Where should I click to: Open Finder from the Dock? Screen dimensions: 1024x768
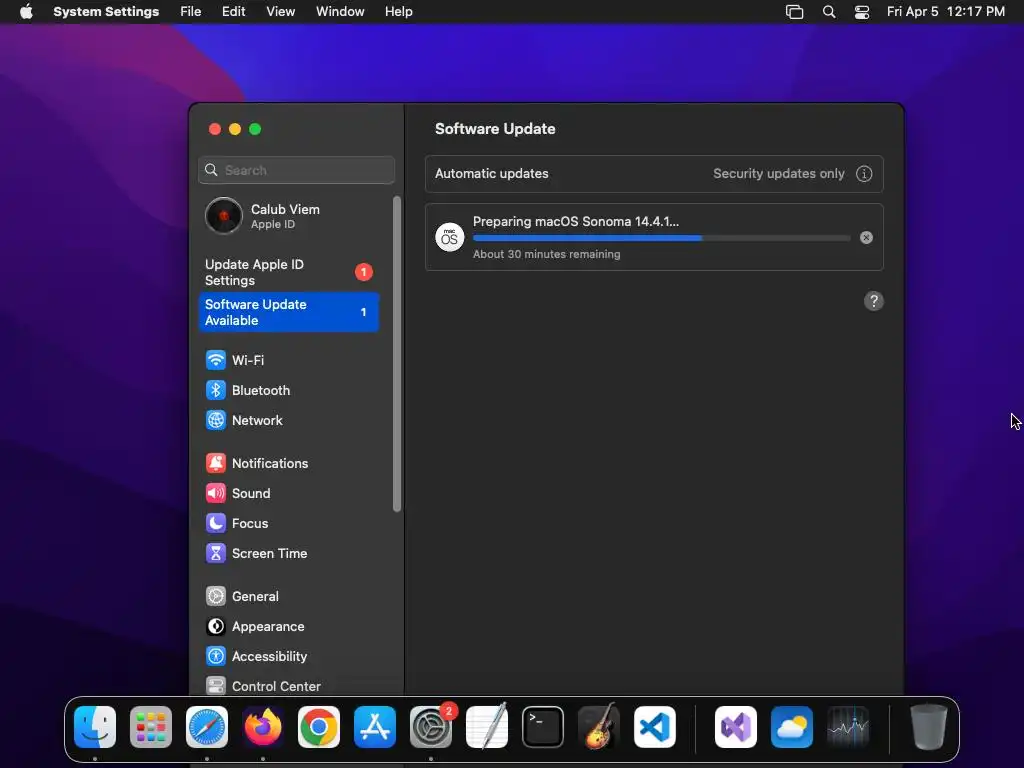95,727
